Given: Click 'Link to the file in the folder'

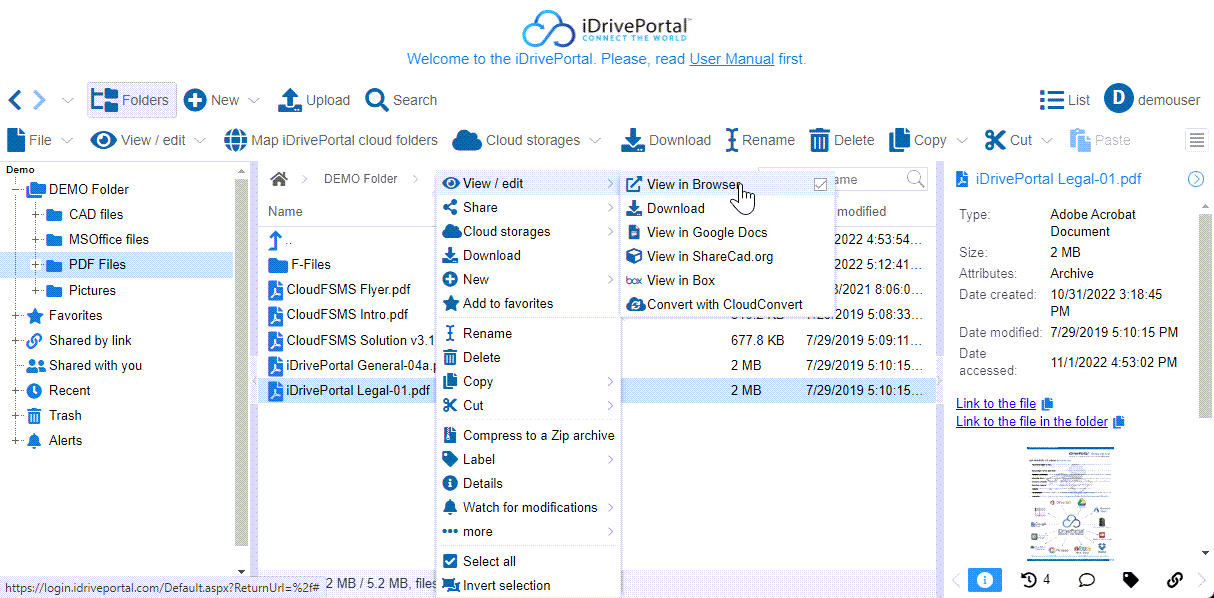Looking at the screenshot, I should [1031, 422].
